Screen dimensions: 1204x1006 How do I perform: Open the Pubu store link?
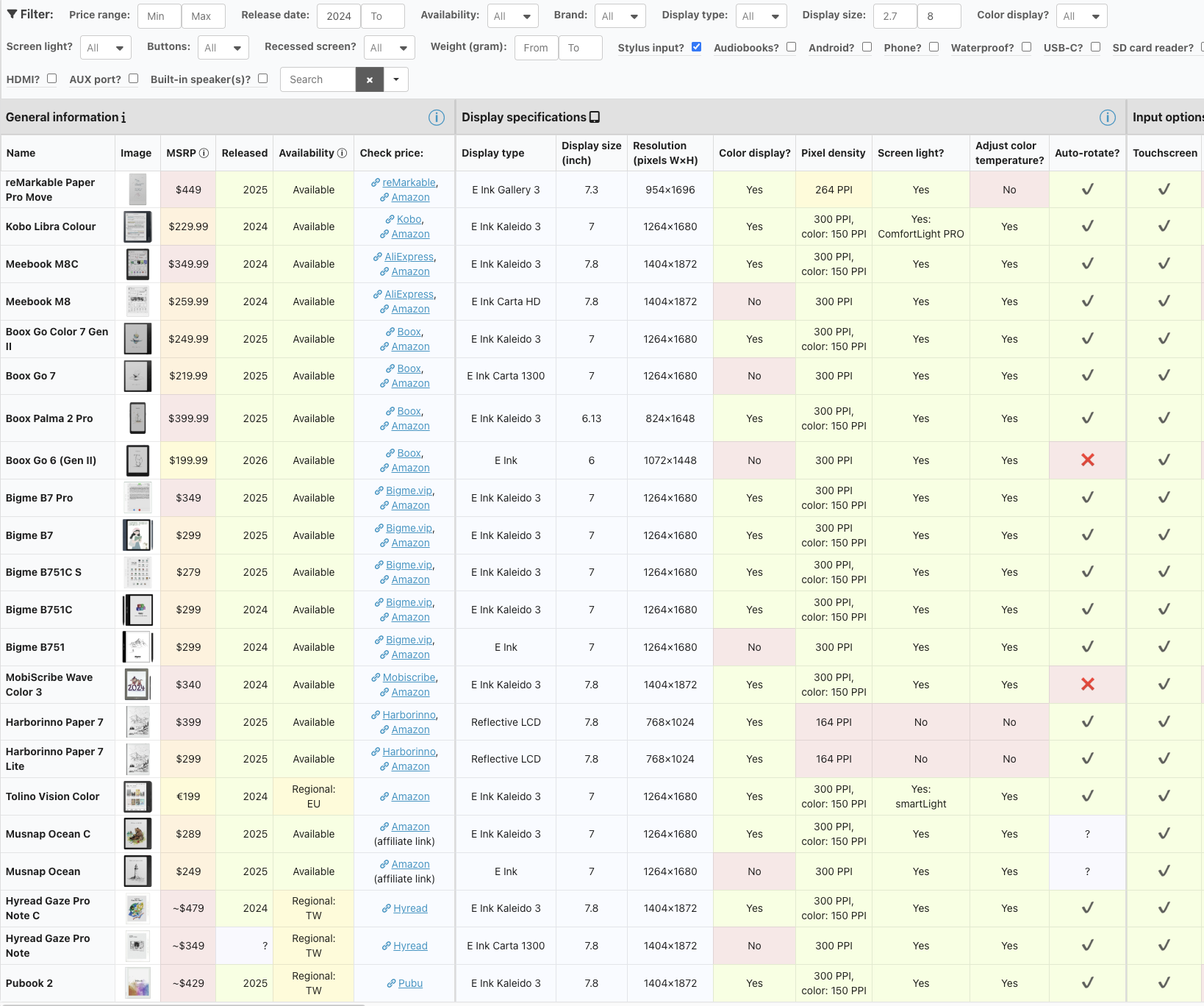click(410, 983)
